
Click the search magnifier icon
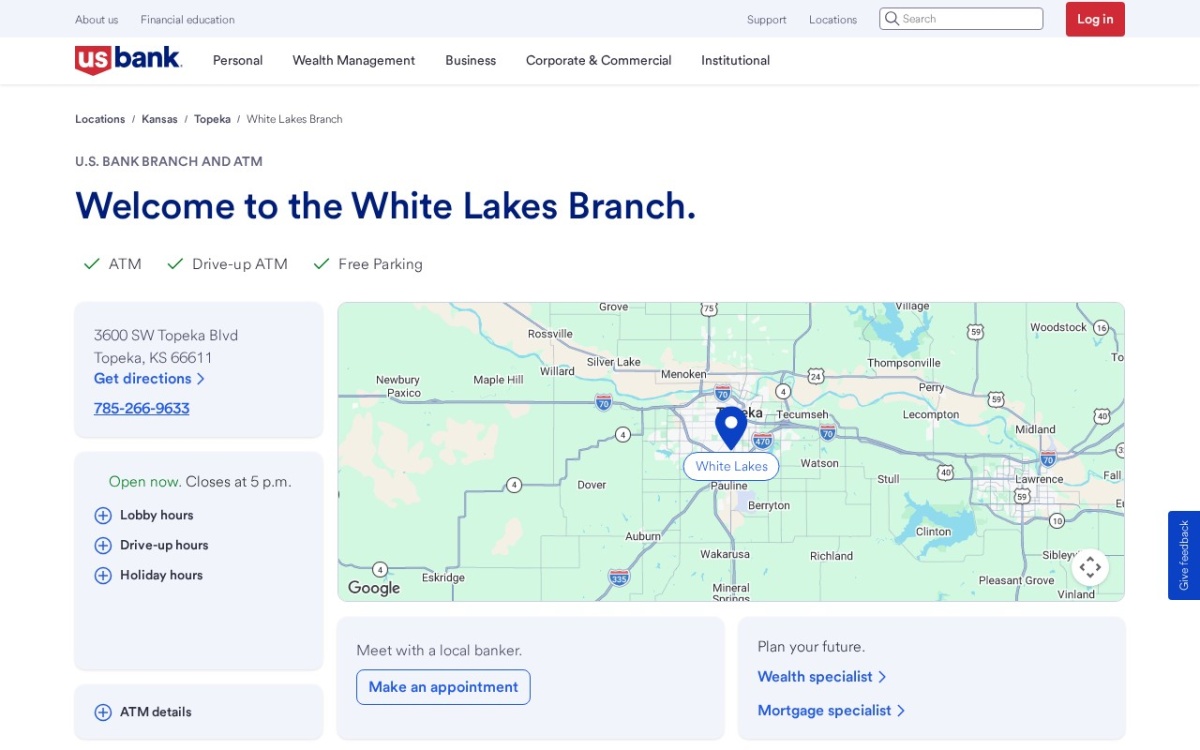[892, 19]
